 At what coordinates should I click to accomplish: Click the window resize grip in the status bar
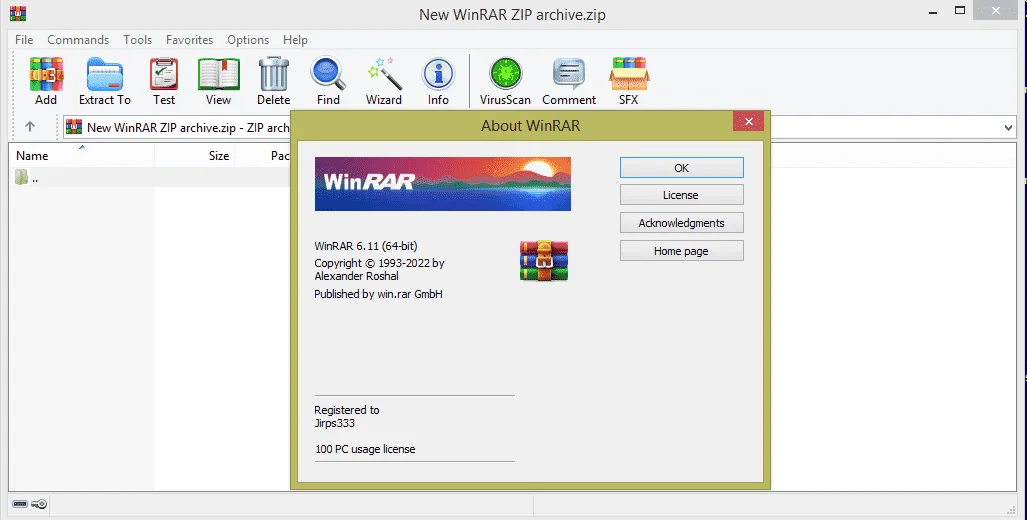(x=1011, y=510)
